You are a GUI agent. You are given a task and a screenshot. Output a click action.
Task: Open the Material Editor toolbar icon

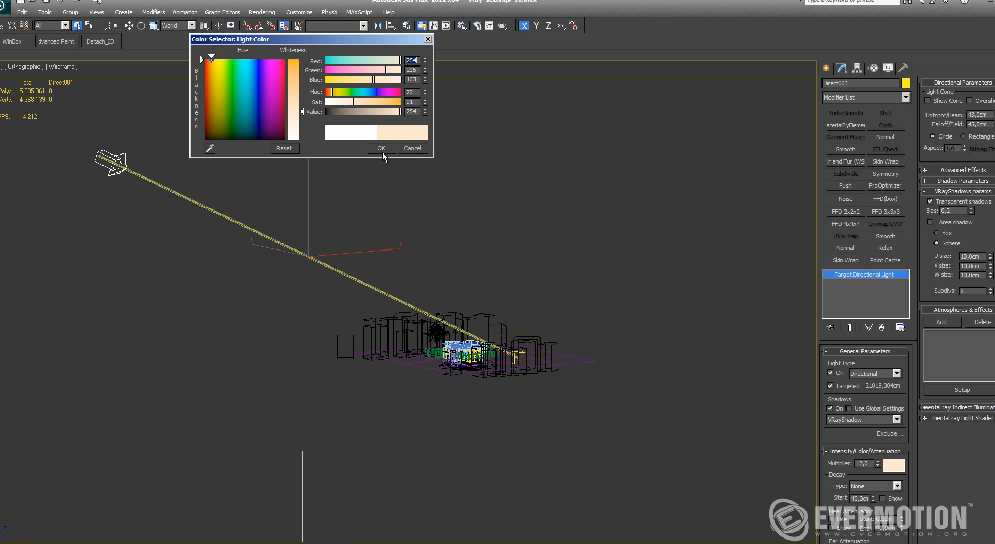462,25
